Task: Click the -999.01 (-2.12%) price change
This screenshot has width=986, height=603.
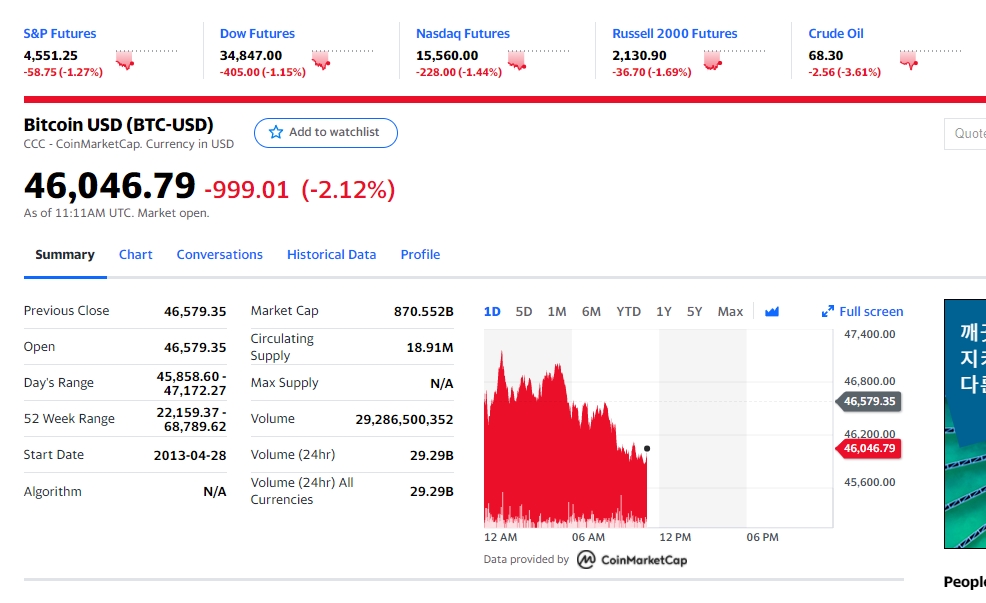Action: pos(299,189)
